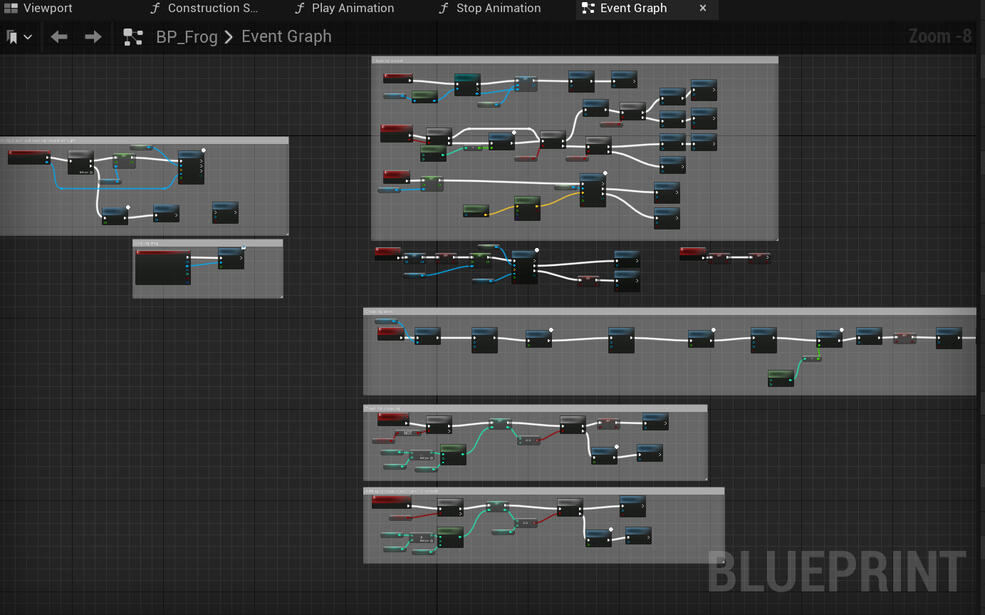Close the Event Graph tab with its X
985x615 pixels.
click(x=703, y=8)
